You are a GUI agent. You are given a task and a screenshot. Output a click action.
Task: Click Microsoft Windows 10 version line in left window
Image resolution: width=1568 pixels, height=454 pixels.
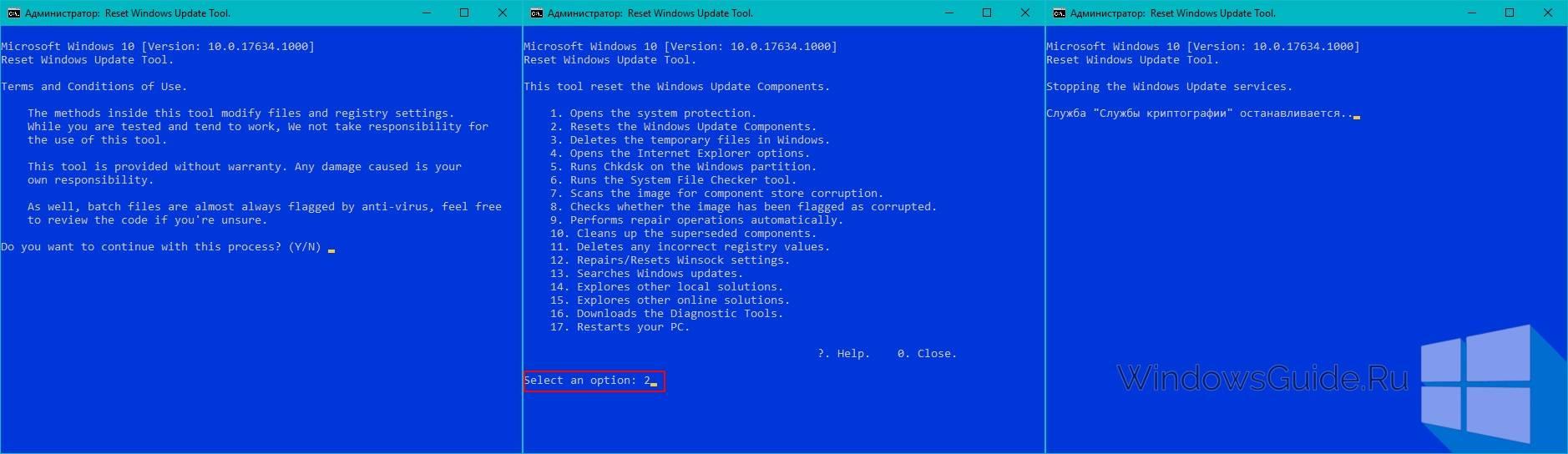point(158,47)
